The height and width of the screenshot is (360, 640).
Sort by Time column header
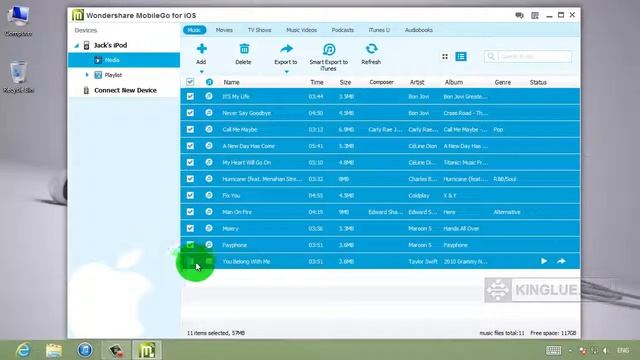tap(317, 82)
